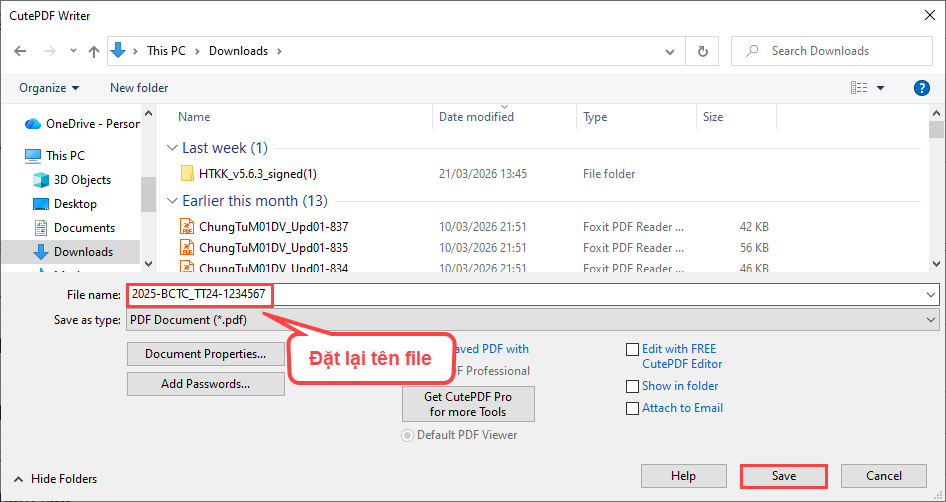Open Desktop in navigation pane
This screenshot has width=946, height=502.
[x=65, y=204]
